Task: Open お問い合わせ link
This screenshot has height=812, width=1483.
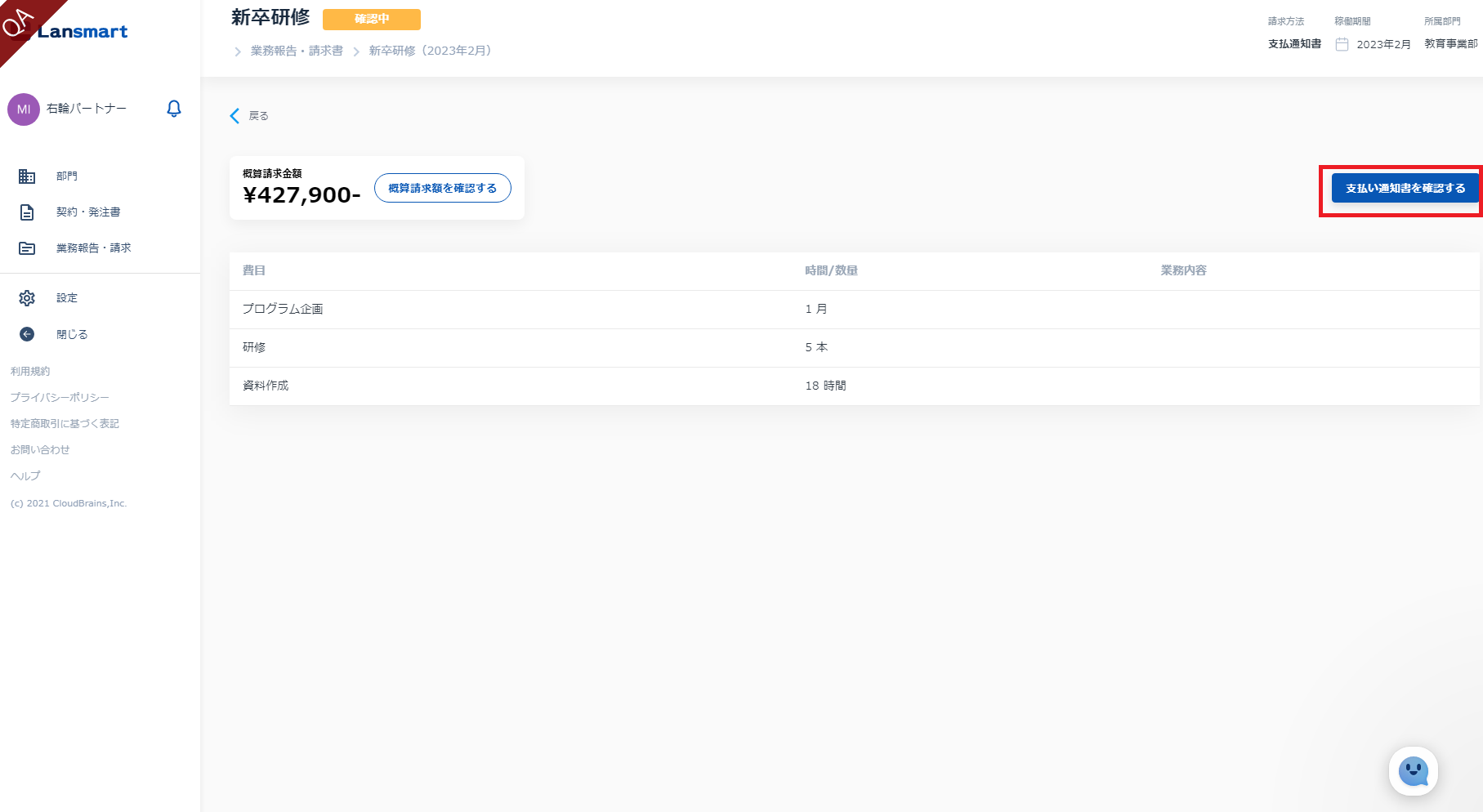Action: (40, 449)
